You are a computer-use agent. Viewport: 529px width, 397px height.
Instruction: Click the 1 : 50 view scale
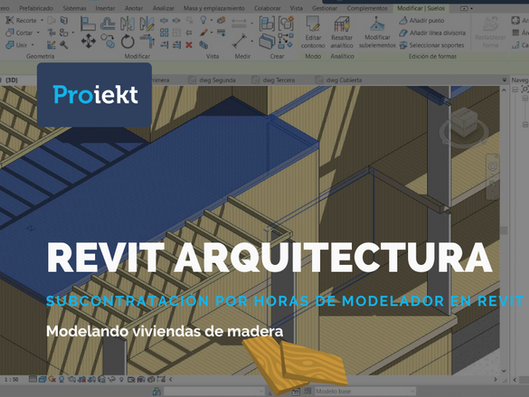point(11,380)
